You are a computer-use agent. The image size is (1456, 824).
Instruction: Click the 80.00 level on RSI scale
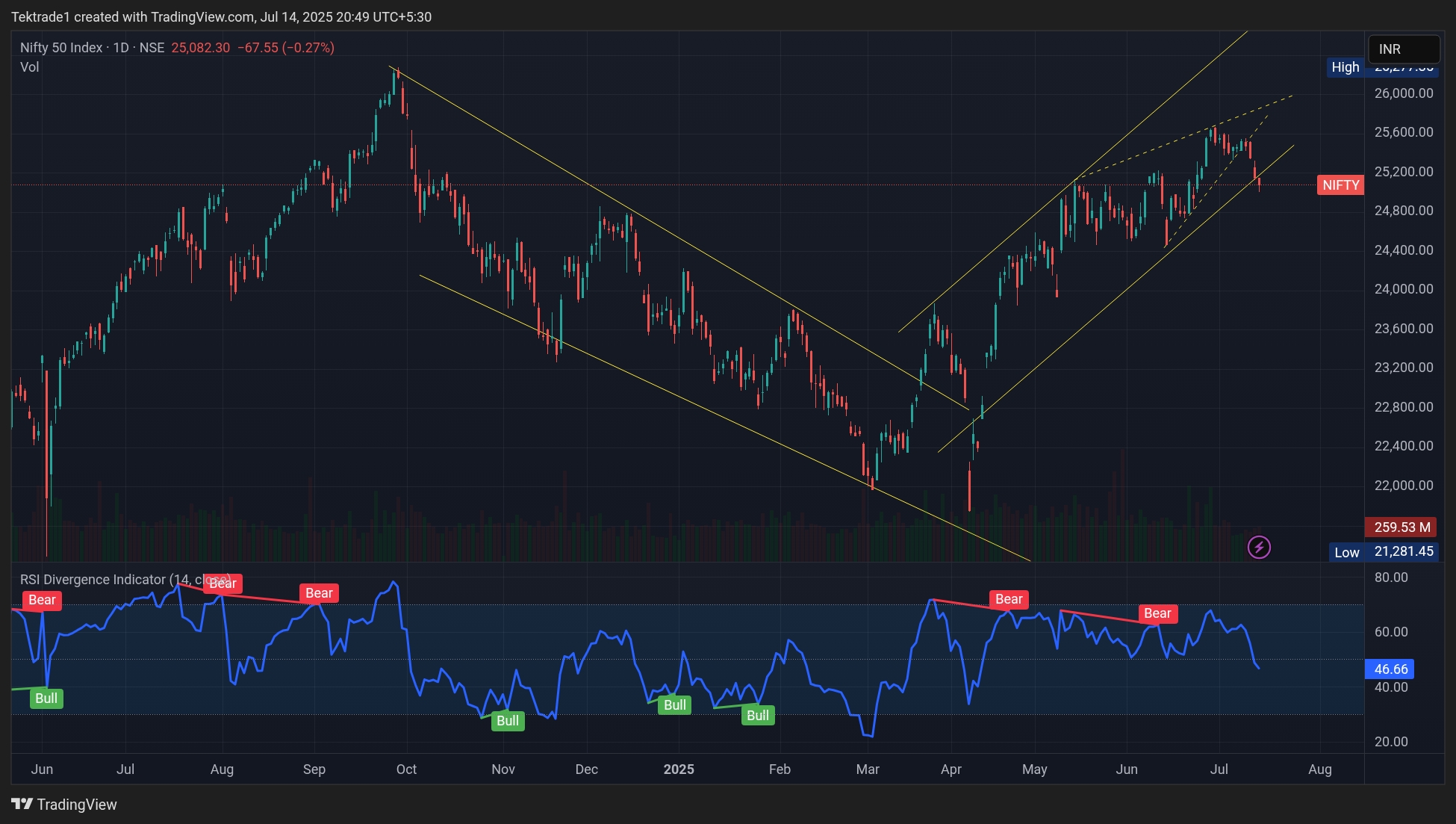pyautogui.click(x=1390, y=577)
